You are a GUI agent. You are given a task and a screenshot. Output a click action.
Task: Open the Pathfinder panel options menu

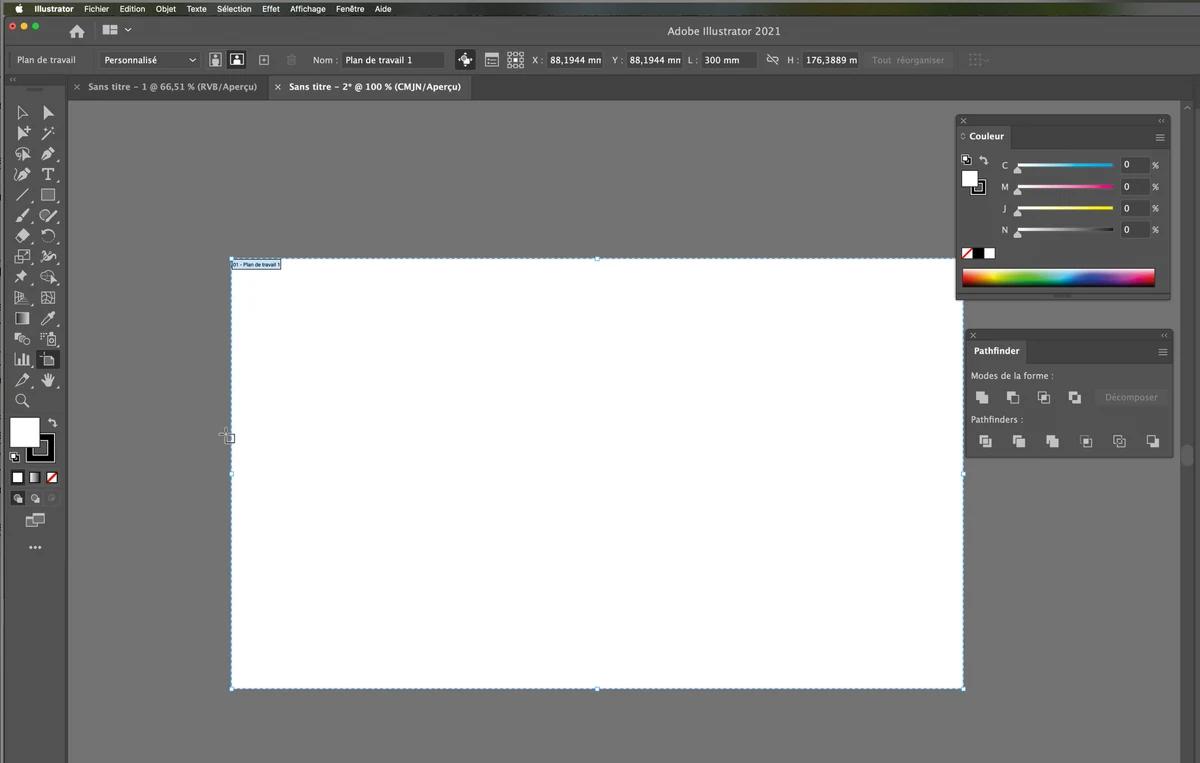pos(1163,352)
